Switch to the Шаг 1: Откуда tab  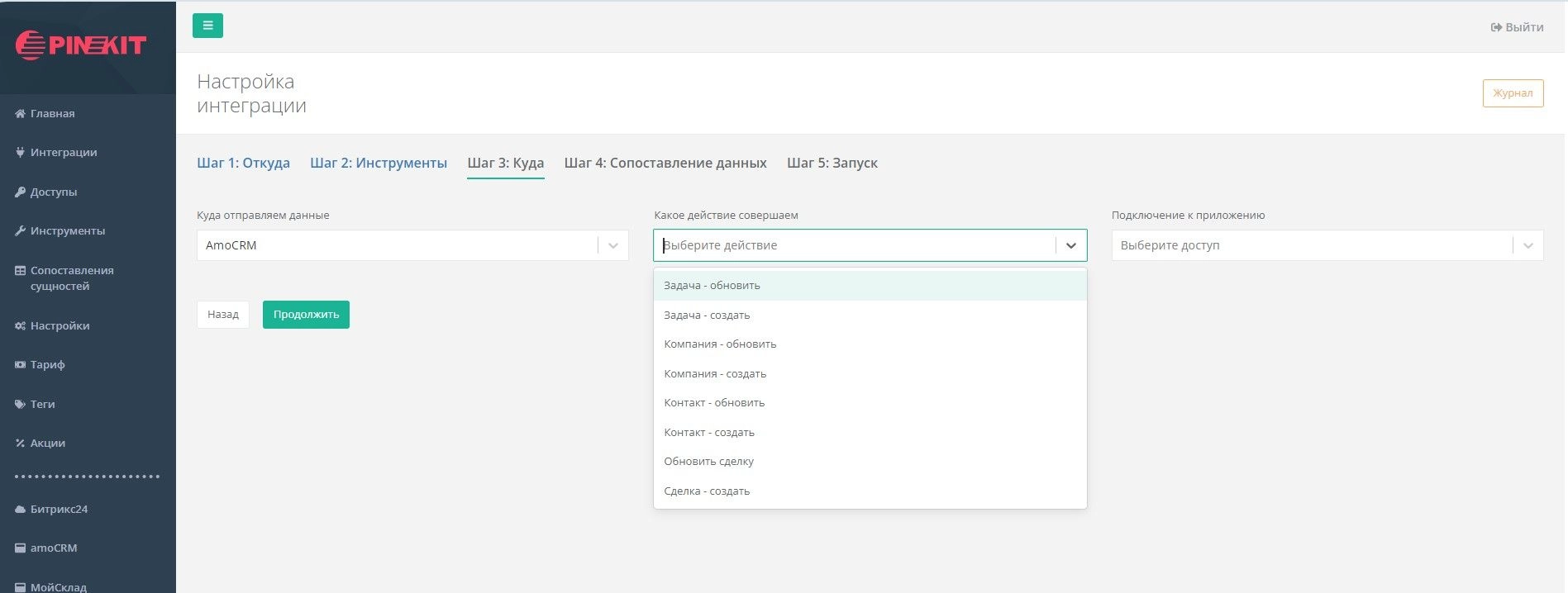click(x=243, y=164)
